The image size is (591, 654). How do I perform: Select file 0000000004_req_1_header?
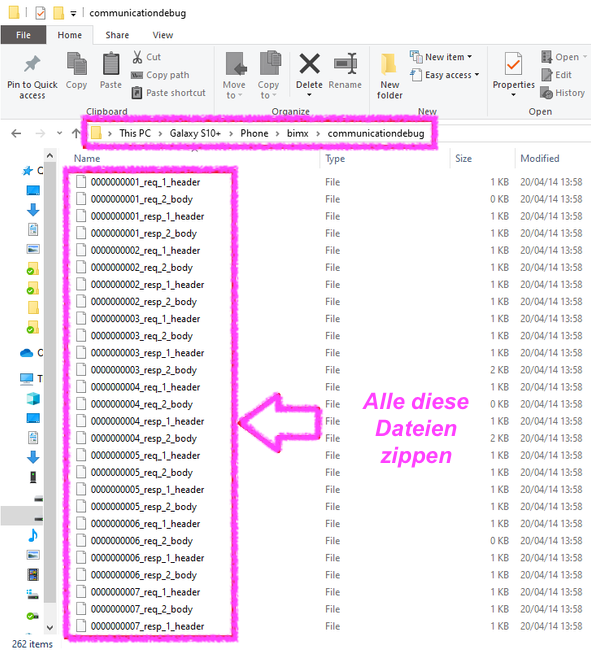146,387
